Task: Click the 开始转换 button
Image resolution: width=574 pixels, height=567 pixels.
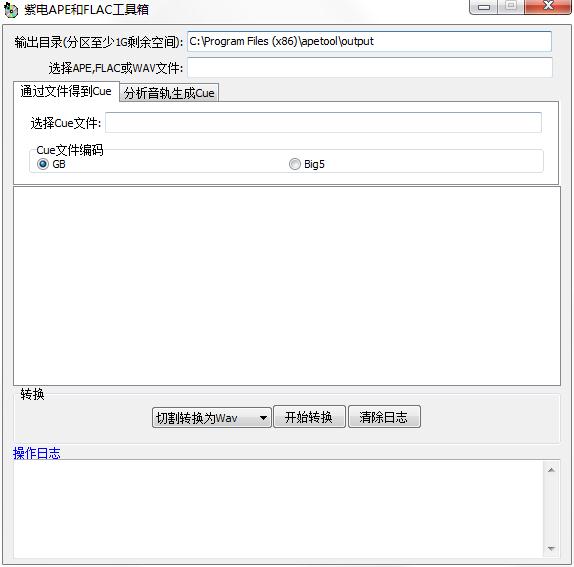Action: point(309,417)
